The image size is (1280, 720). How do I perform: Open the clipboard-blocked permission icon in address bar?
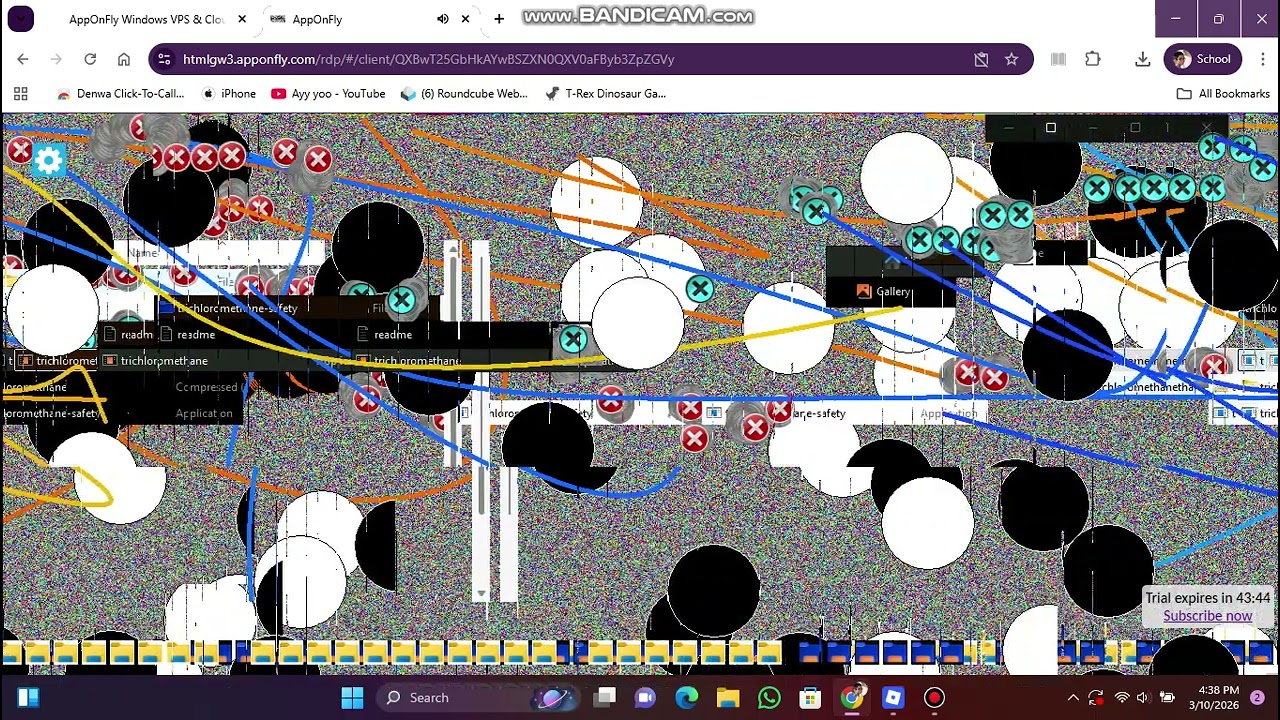981,59
